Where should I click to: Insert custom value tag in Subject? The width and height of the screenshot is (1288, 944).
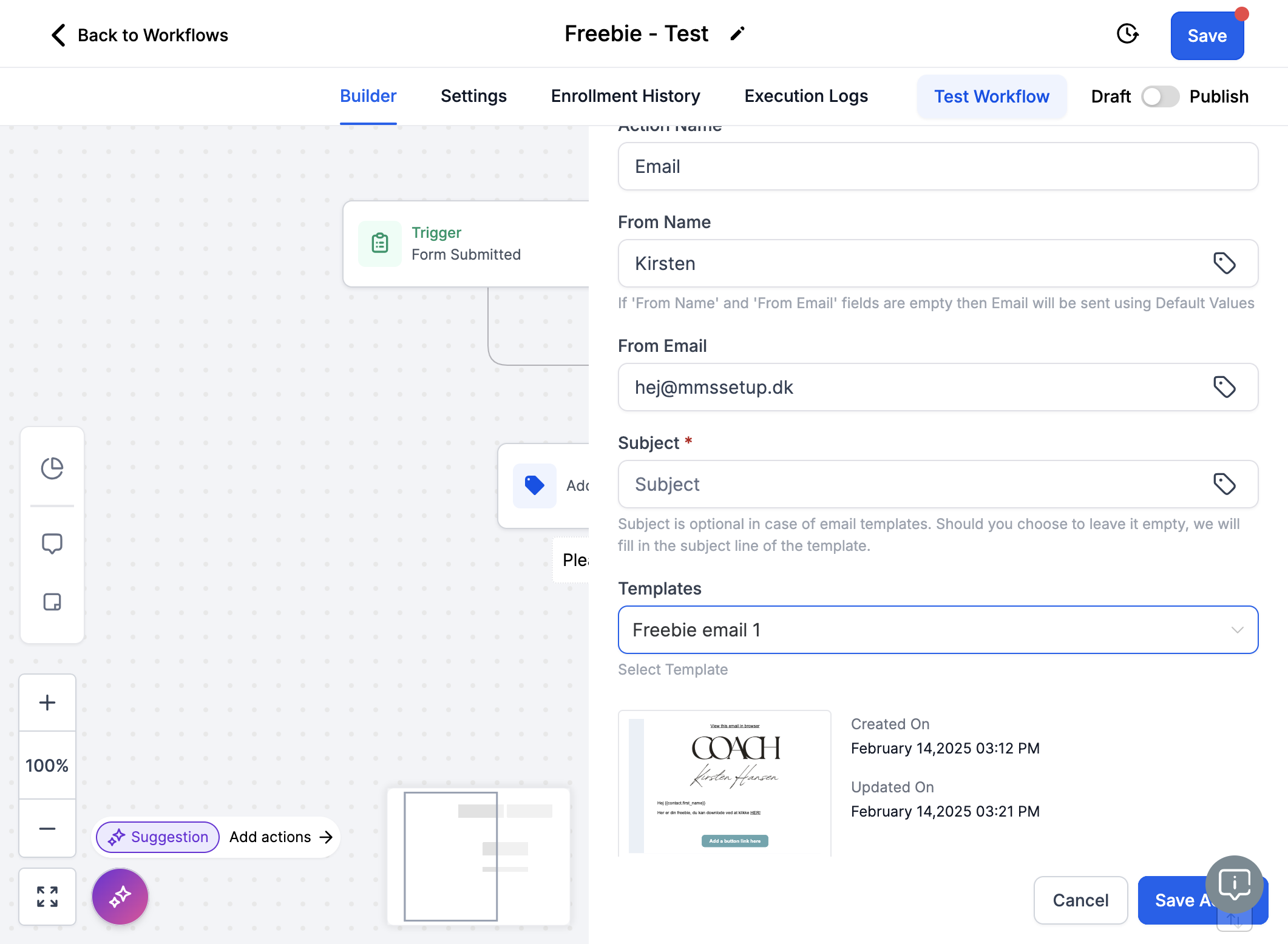(x=1224, y=484)
